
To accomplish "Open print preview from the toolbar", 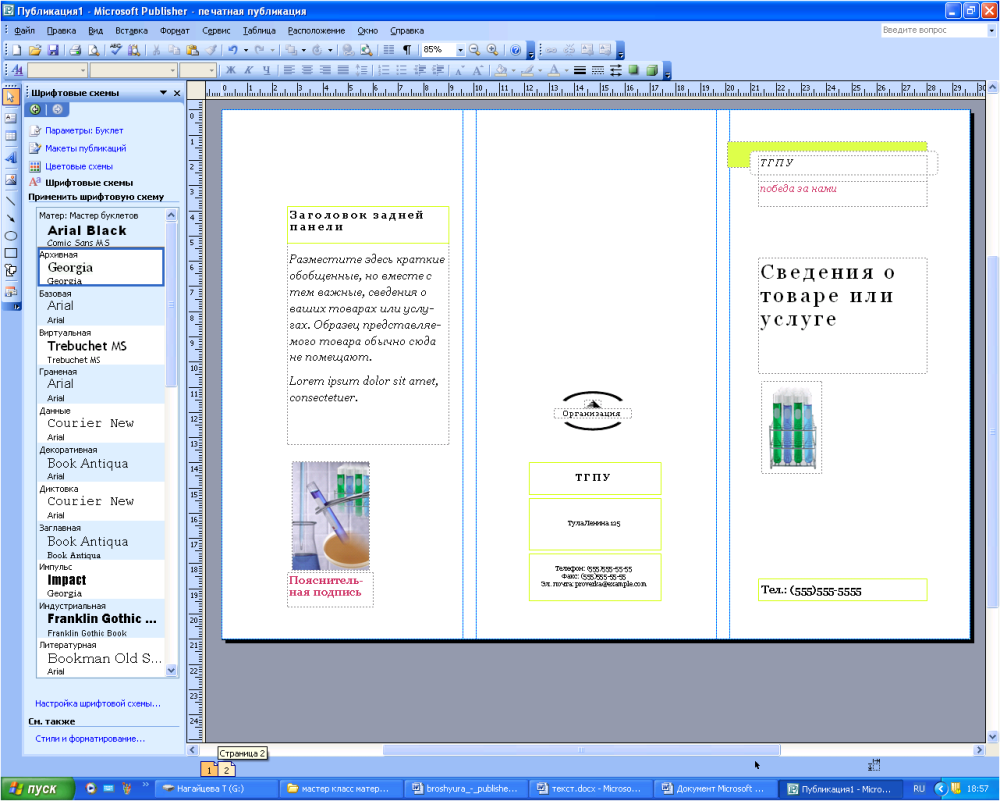I will tap(94, 50).
